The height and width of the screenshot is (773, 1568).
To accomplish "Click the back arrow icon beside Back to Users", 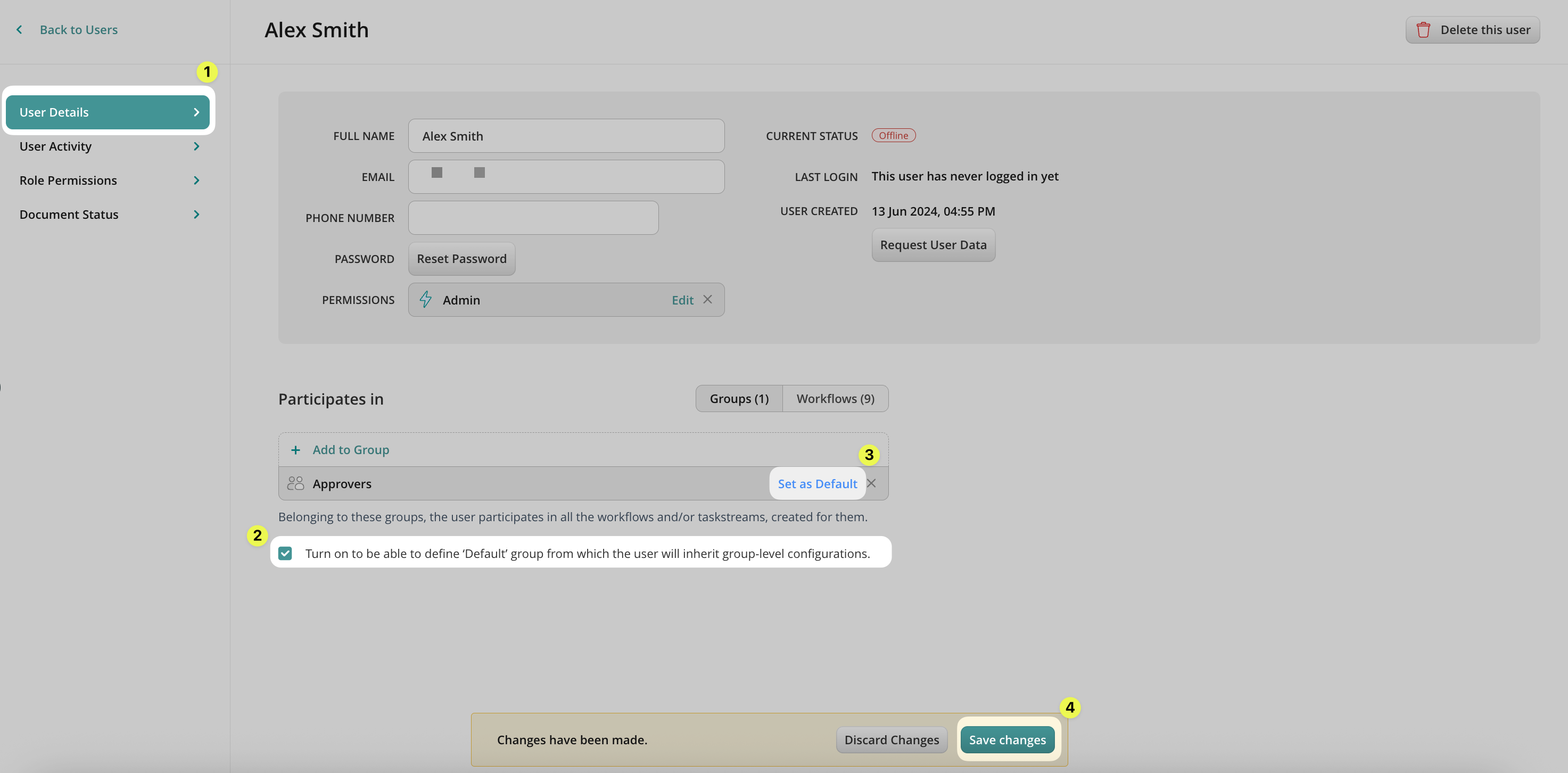I will point(20,30).
